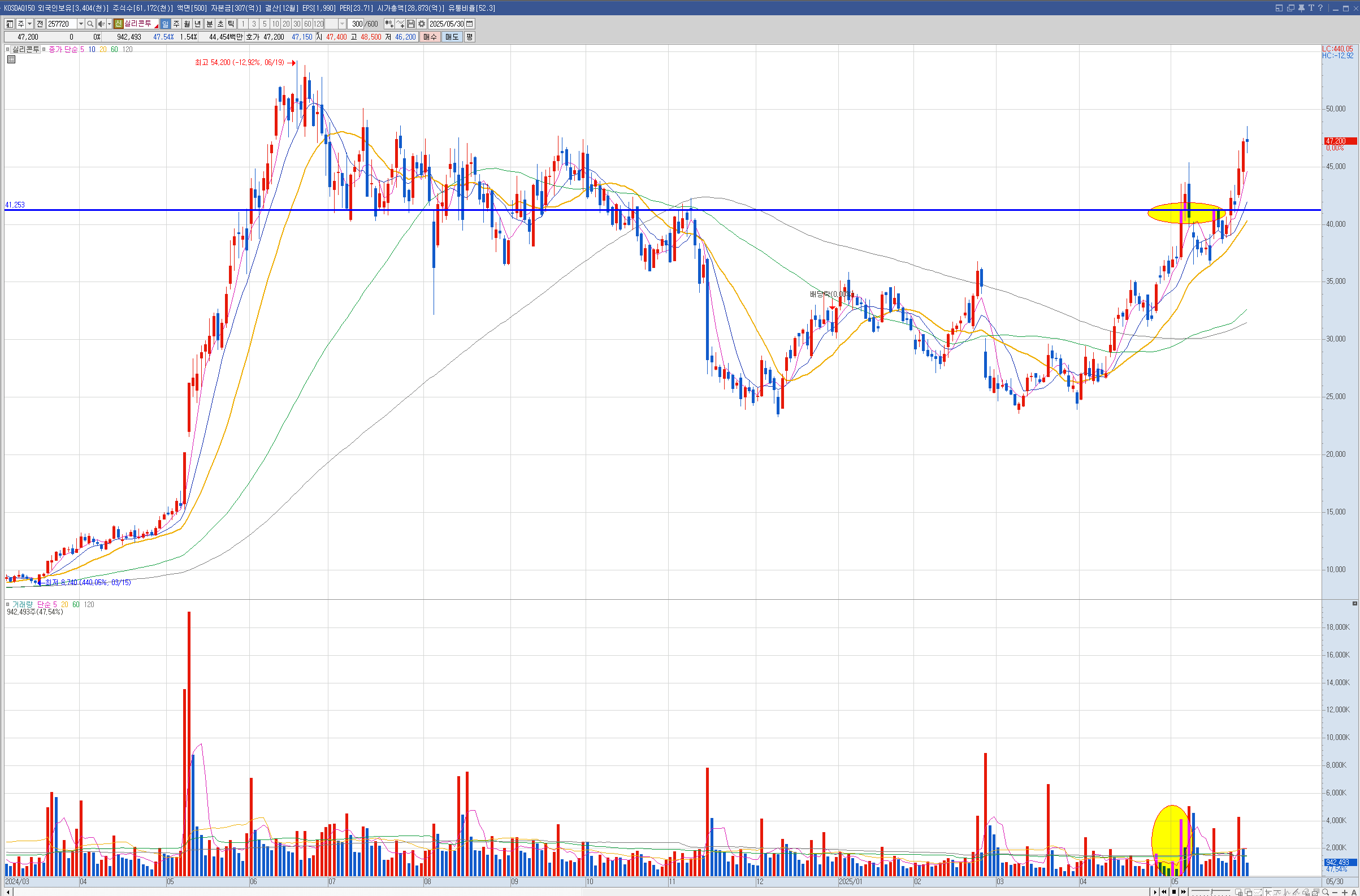The width and height of the screenshot is (1360, 896).
Task: Click the pin window icon
Action: [x=1301, y=8]
